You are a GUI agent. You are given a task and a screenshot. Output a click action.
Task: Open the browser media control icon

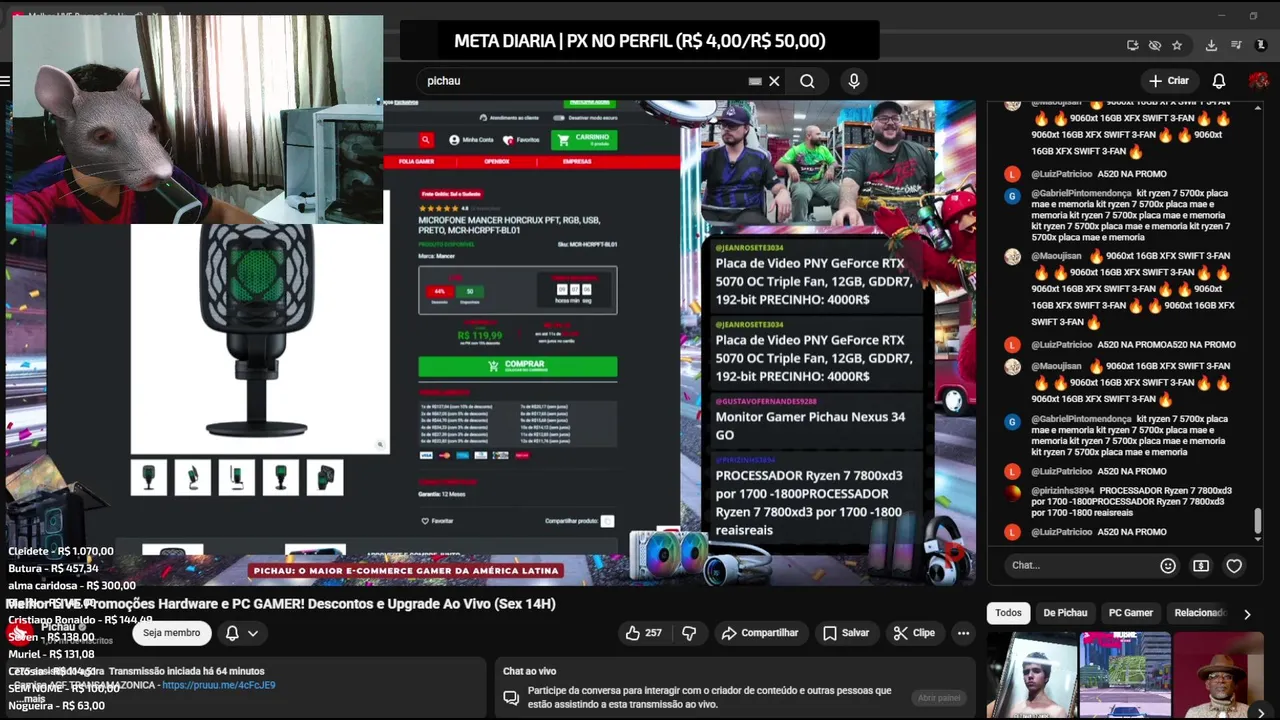pyautogui.click(x=1237, y=45)
